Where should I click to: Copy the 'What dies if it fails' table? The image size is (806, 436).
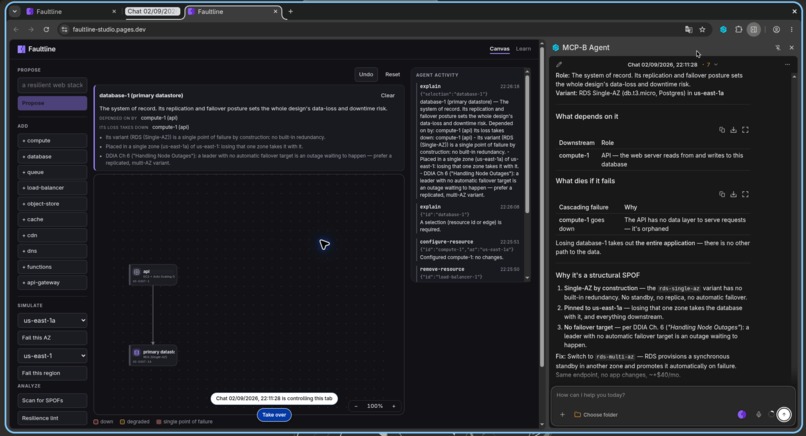(x=722, y=194)
